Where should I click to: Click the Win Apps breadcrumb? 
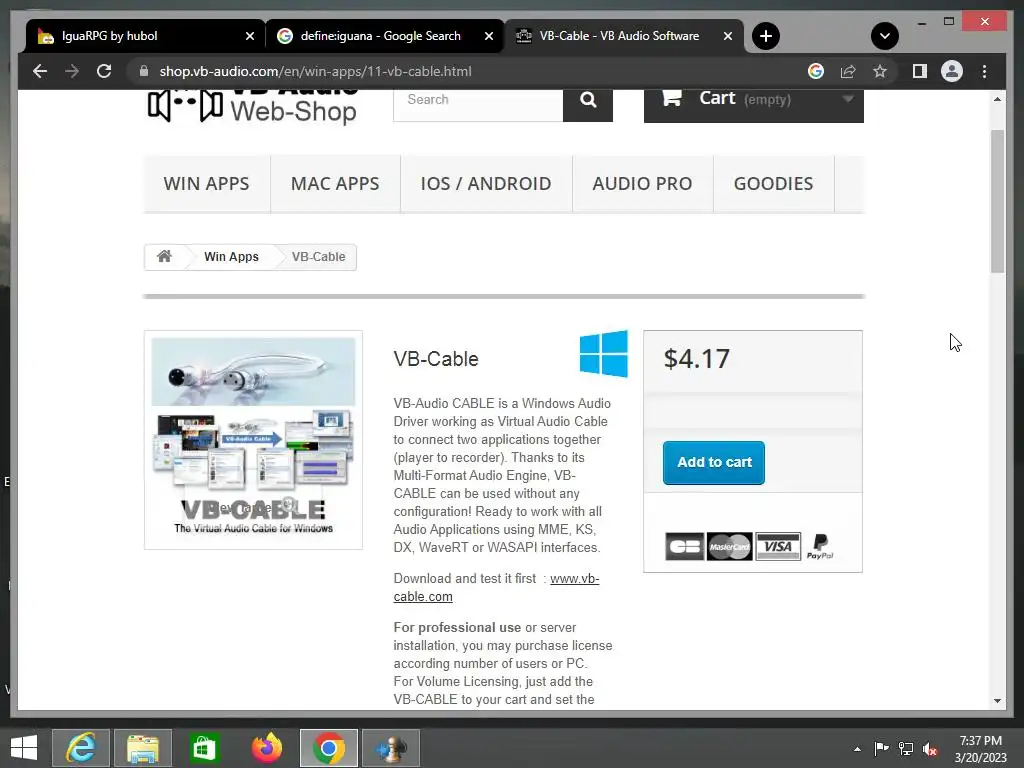[x=231, y=257]
